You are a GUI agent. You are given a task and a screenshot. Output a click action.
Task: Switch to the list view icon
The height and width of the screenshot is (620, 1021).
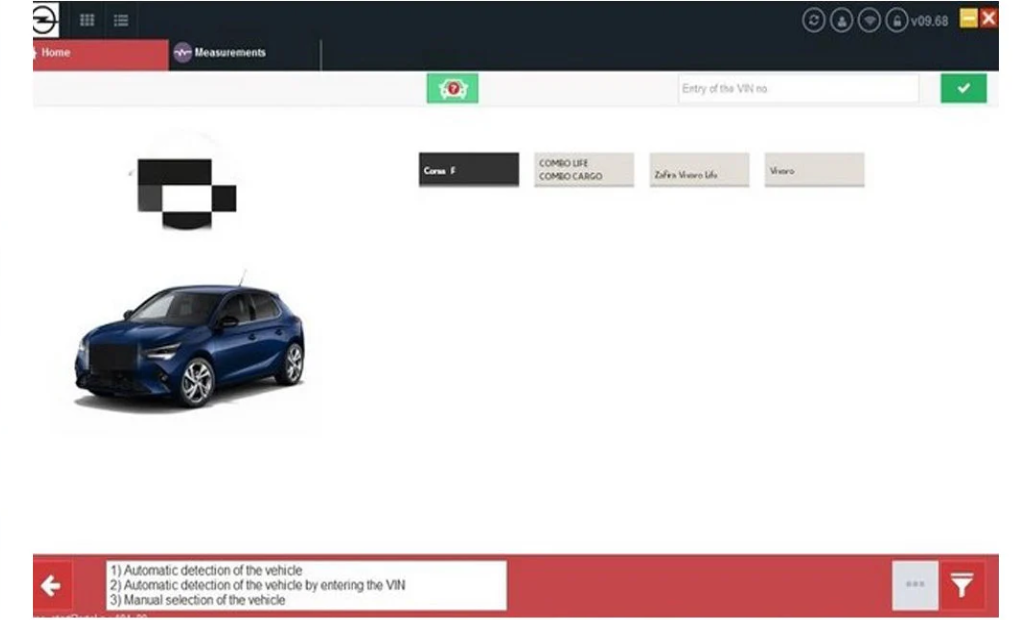[121, 21]
